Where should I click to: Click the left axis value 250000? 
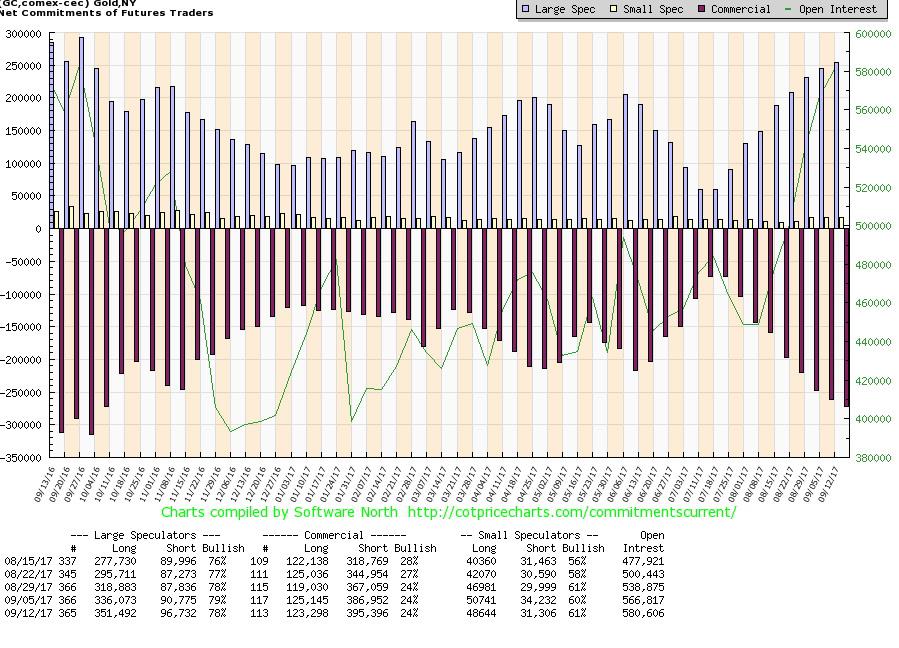point(24,66)
